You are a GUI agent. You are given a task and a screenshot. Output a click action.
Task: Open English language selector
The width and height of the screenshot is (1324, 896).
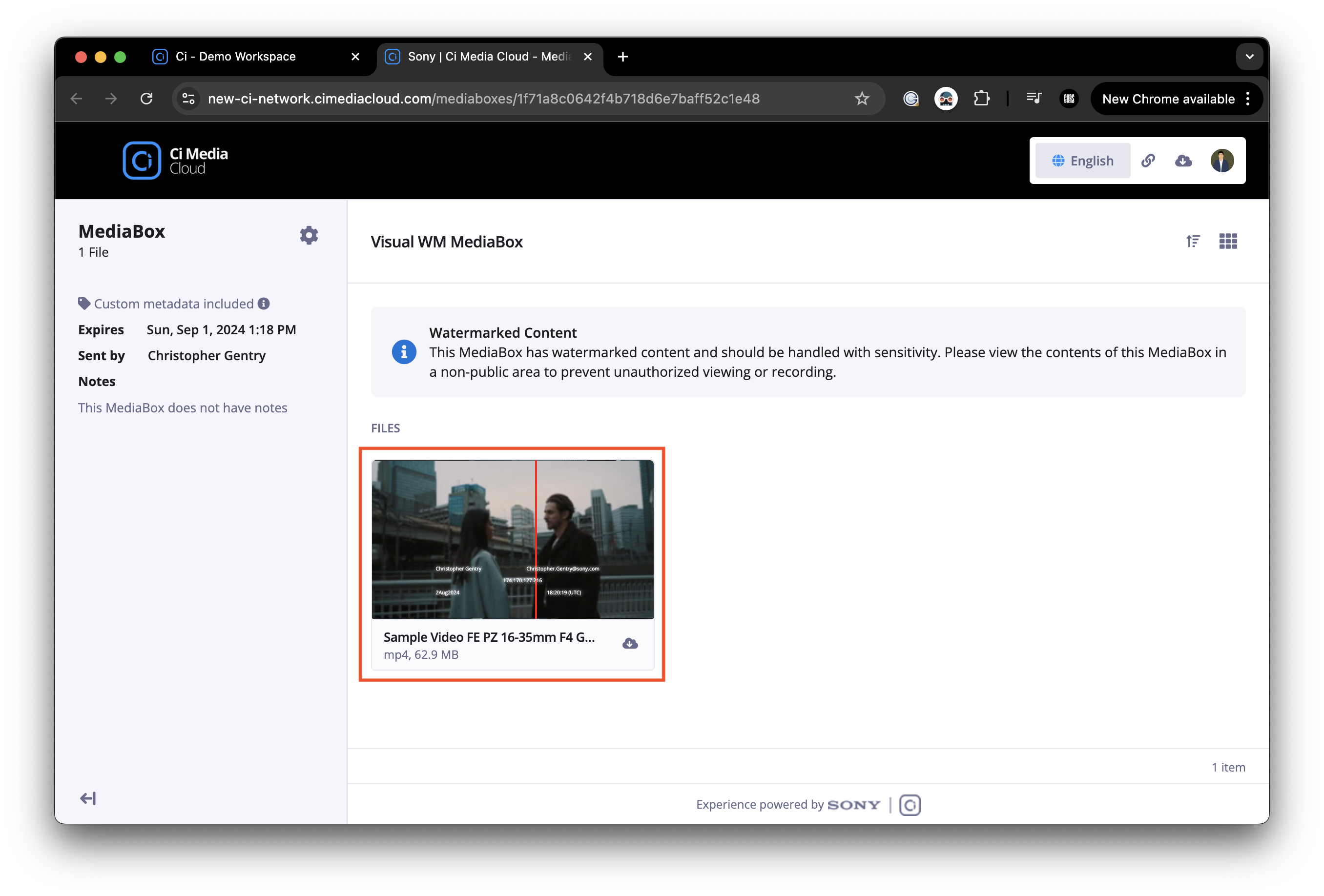1082,161
